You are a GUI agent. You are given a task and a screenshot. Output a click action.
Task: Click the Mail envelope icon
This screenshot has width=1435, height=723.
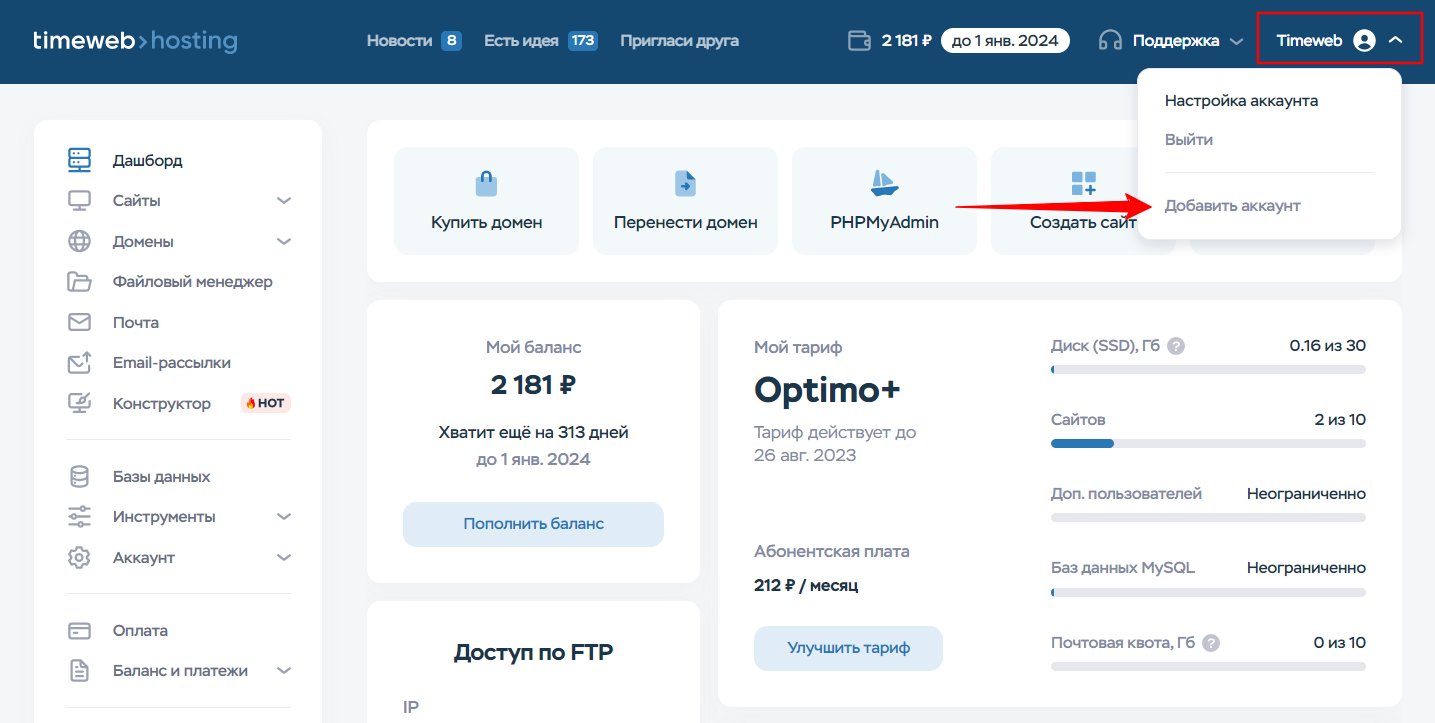pyautogui.click(x=79, y=322)
